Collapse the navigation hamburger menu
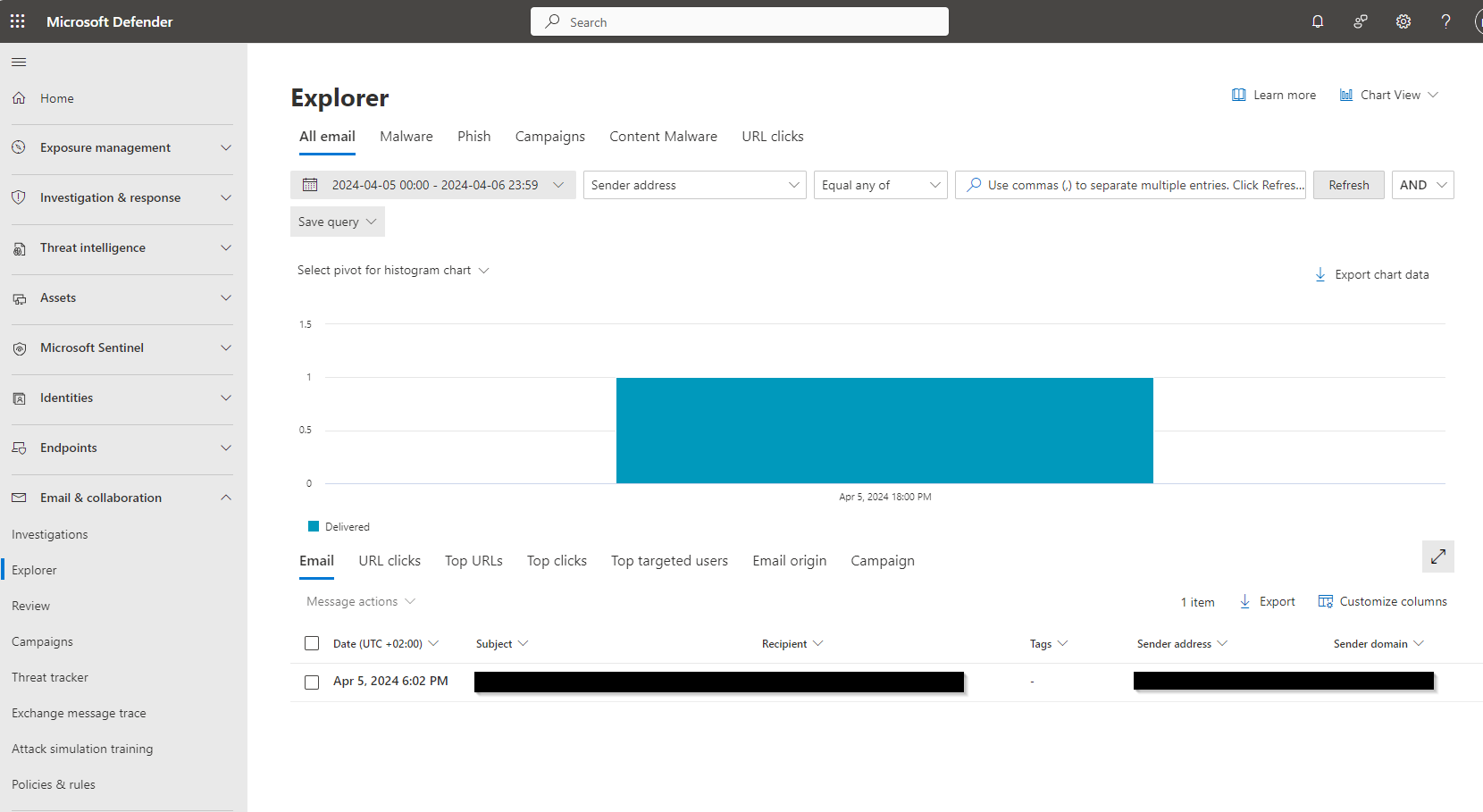The height and width of the screenshot is (812, 1483). (x=19, y=62)
